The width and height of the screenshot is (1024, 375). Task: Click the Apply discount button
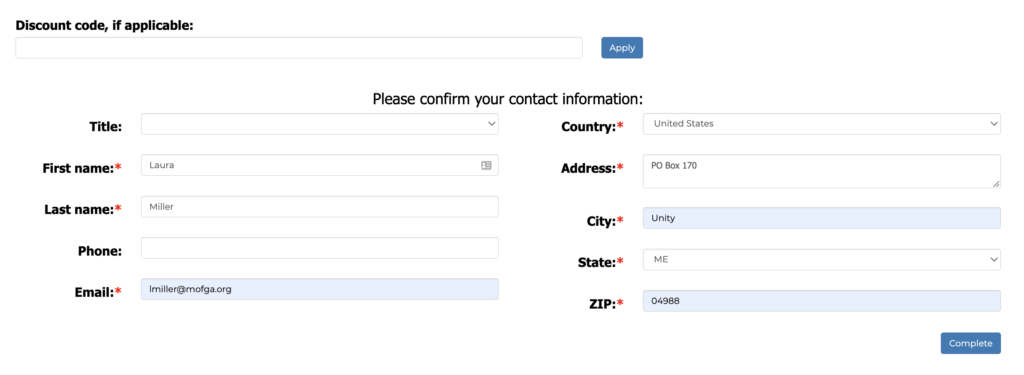[x=622, y=48]
